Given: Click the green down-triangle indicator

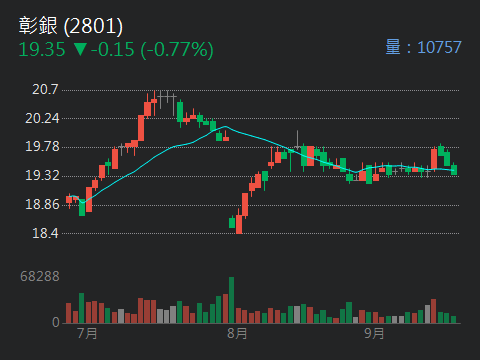Looking at the screenshot, I should pos(80,49).
